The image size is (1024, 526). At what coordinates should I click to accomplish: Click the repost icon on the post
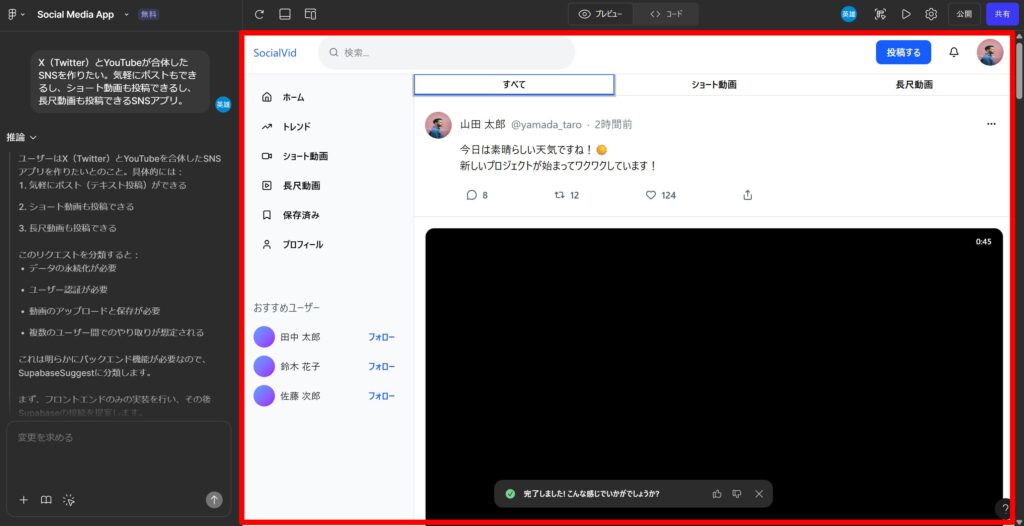coord(559,195)
